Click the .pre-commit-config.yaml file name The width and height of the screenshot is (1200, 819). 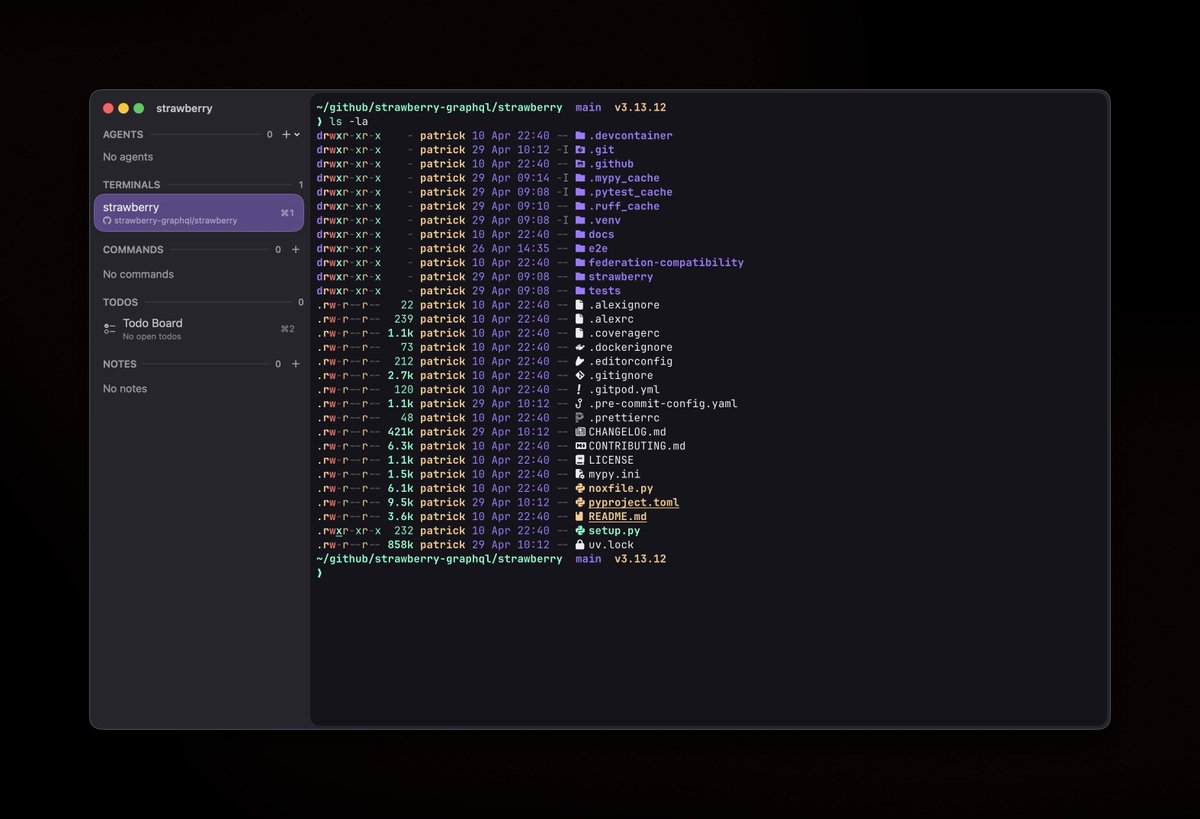[663, 404]
